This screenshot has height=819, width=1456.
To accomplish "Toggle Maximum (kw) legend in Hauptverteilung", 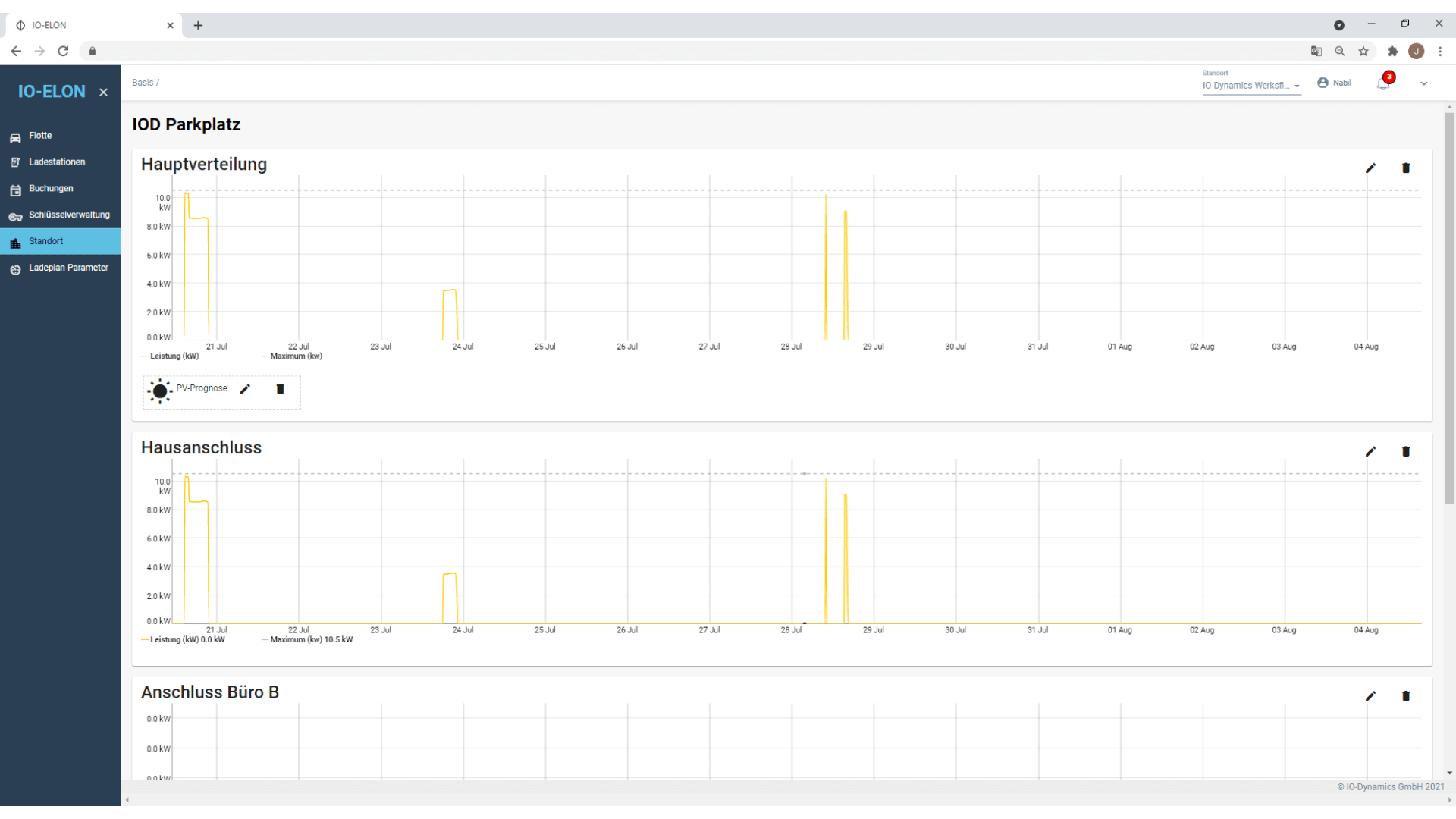I will tap(295, 356).
